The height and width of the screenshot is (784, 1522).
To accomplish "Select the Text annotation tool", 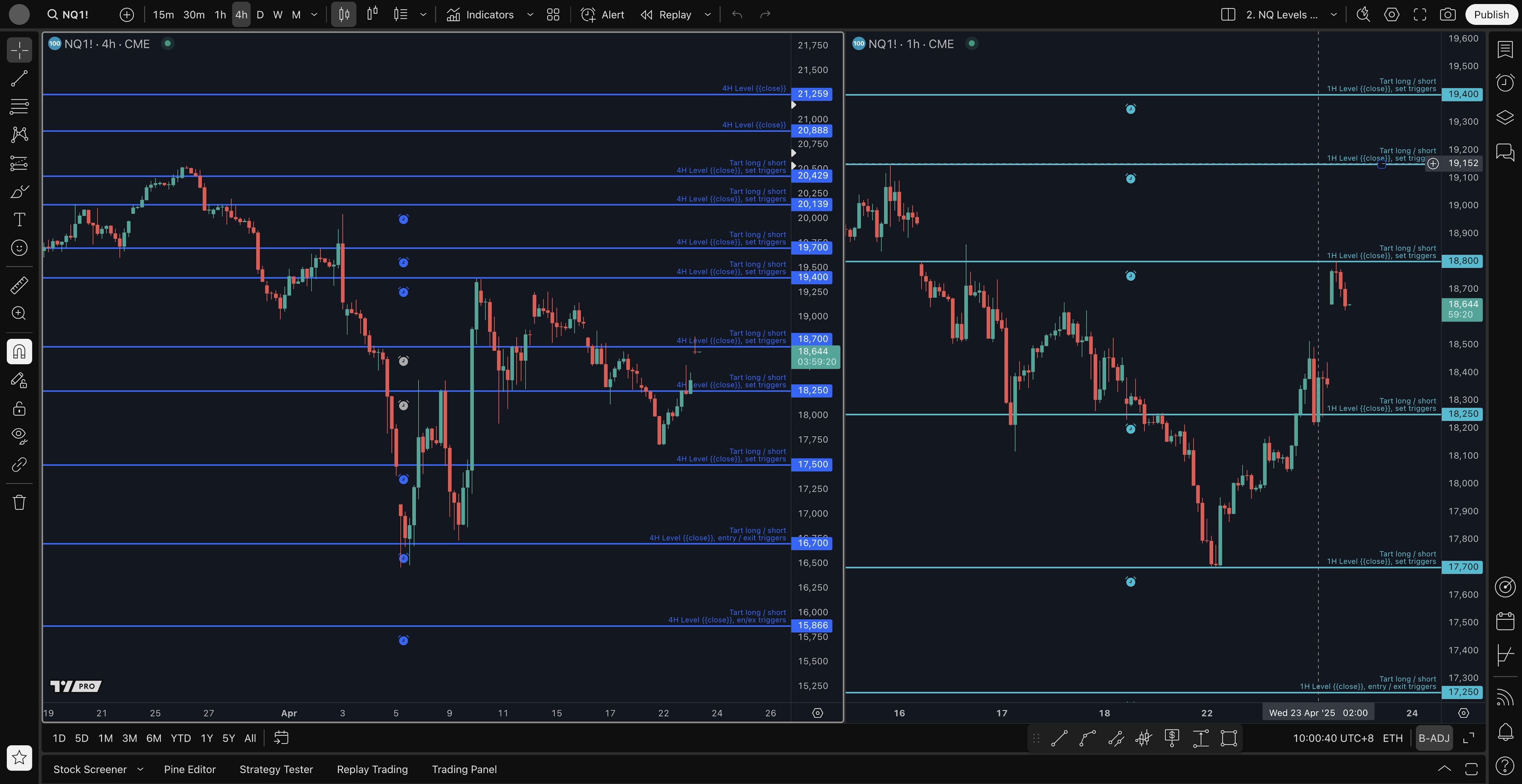I will tap(19, 219).
